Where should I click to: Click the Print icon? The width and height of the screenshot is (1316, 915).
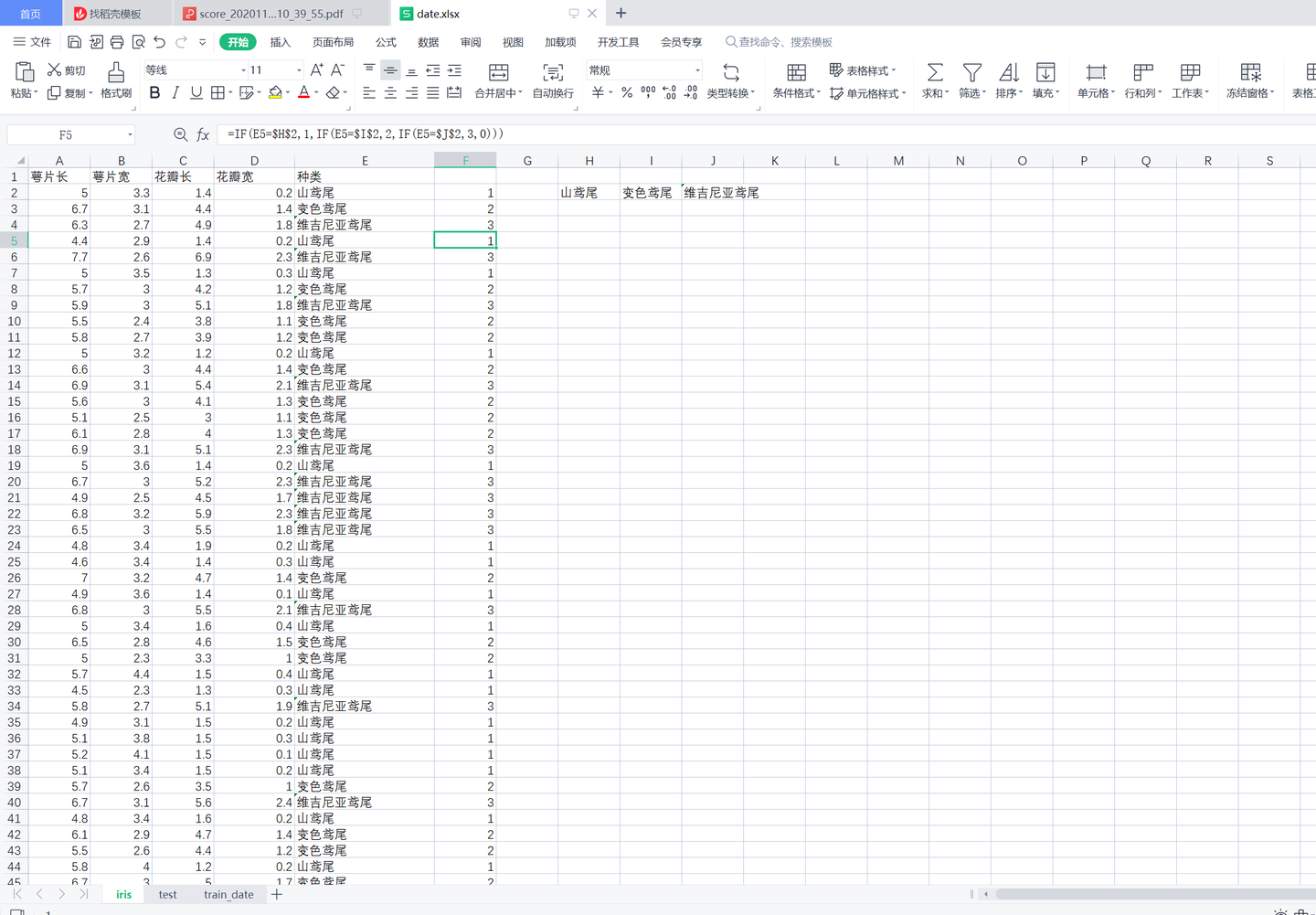117,42
